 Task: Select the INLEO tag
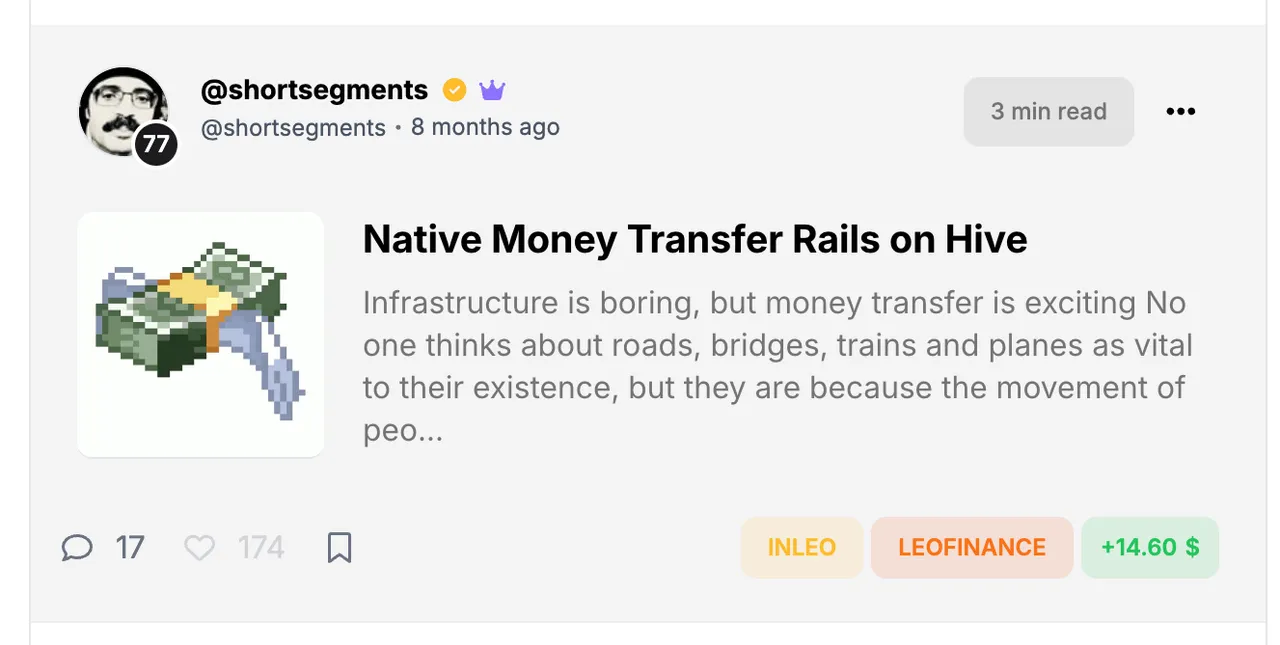802,547
